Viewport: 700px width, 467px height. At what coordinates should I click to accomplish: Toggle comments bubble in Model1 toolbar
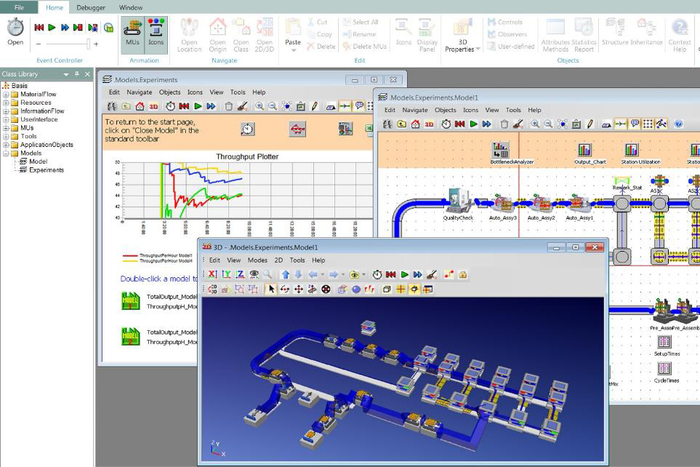tap(634, 124)
